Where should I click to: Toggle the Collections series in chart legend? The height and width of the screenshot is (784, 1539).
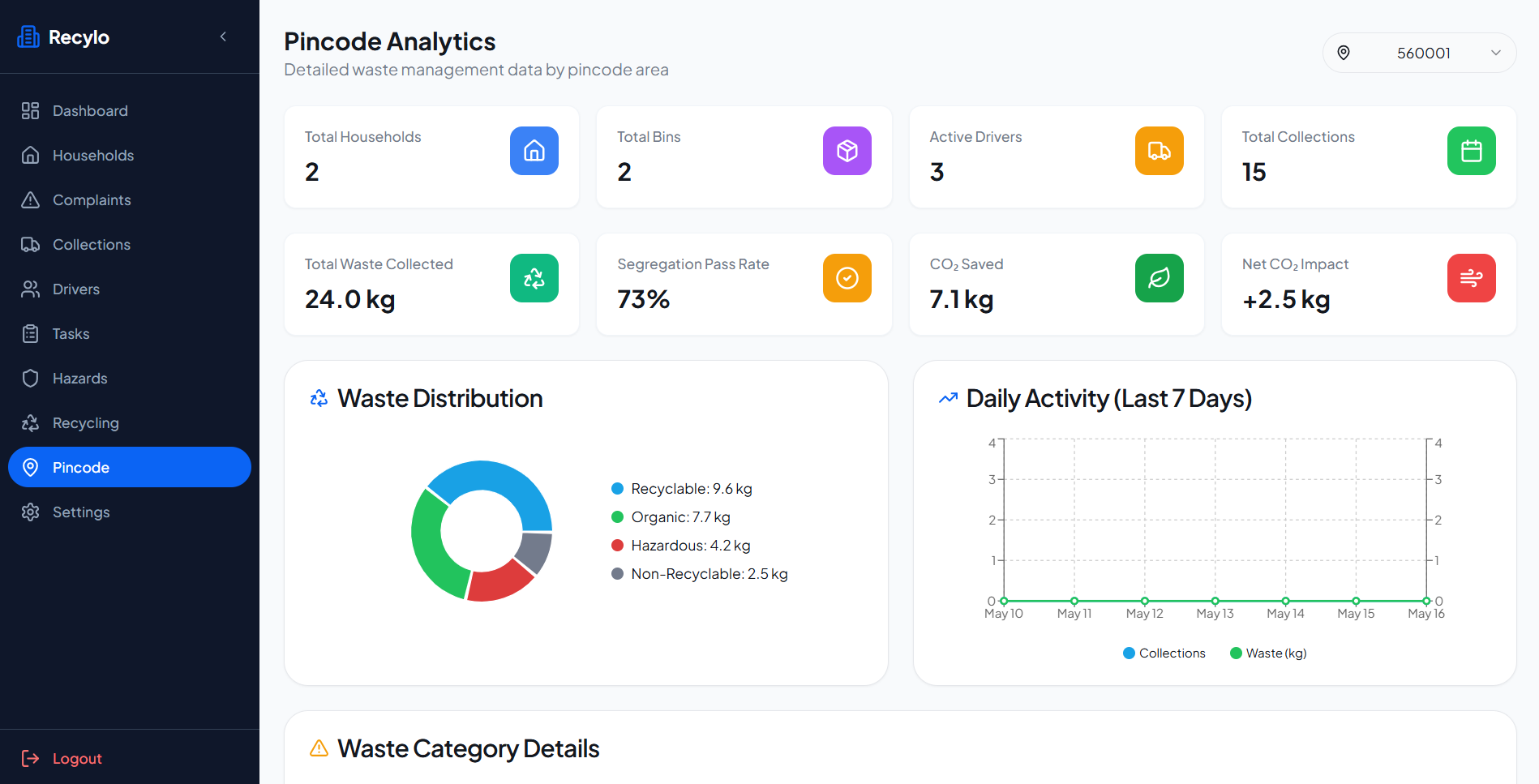[x=1164, y=653]
